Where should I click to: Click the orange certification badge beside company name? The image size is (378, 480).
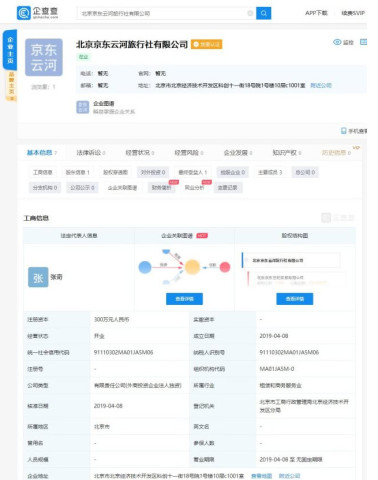[207, 44]
